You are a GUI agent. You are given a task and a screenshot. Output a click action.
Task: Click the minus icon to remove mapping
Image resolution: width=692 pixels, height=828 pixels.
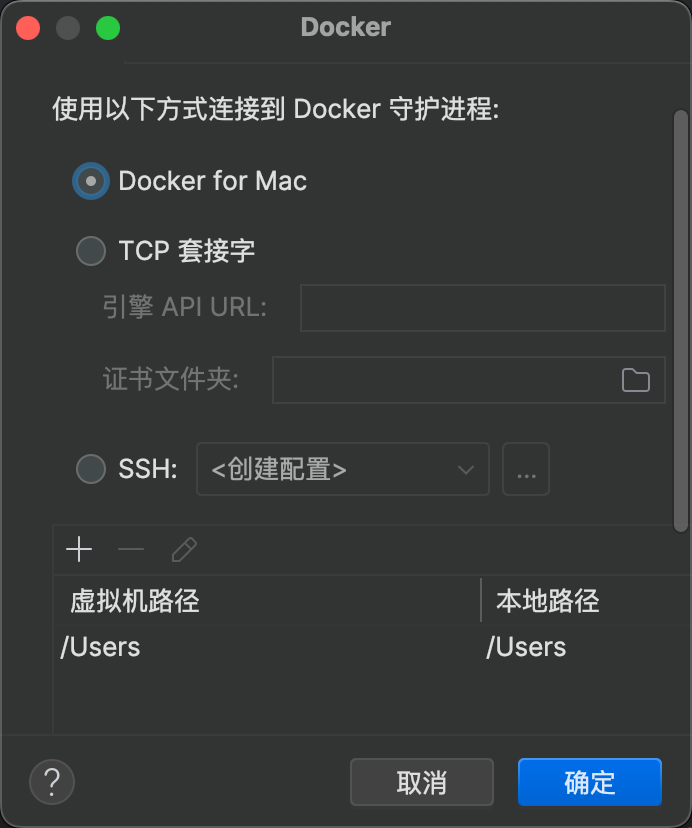(131, 549)
